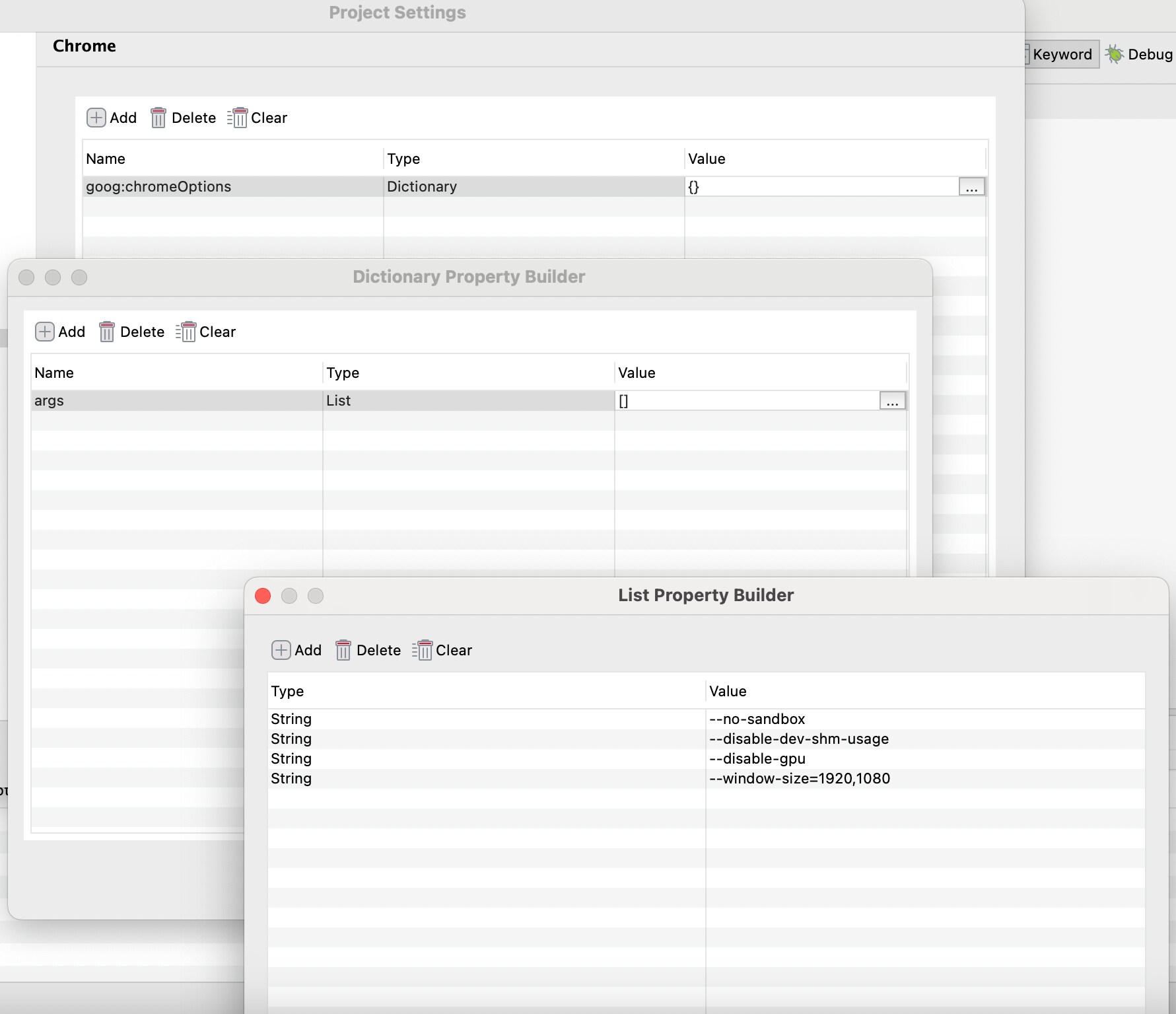Viewport: 1176px width, 1014px height.
Task: Select the --window-size=1920,1080 entry
Action: (x=799, y=778)
